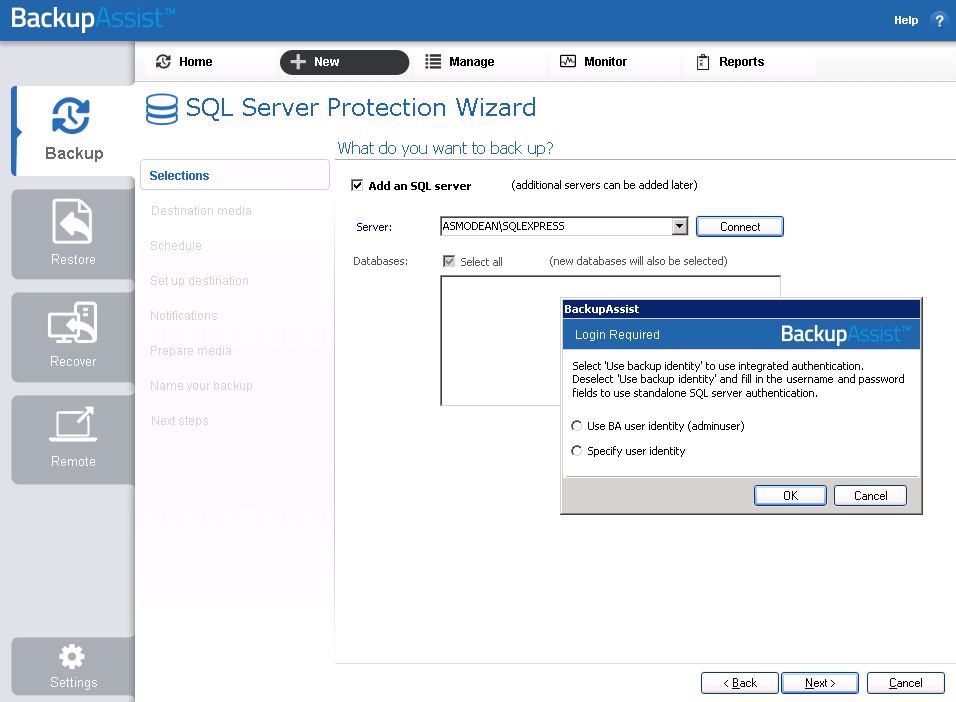Image resolution: width=956 pixels, height=702 pixels.
Task: Click the Monitor graph icon
Action: 568,61
